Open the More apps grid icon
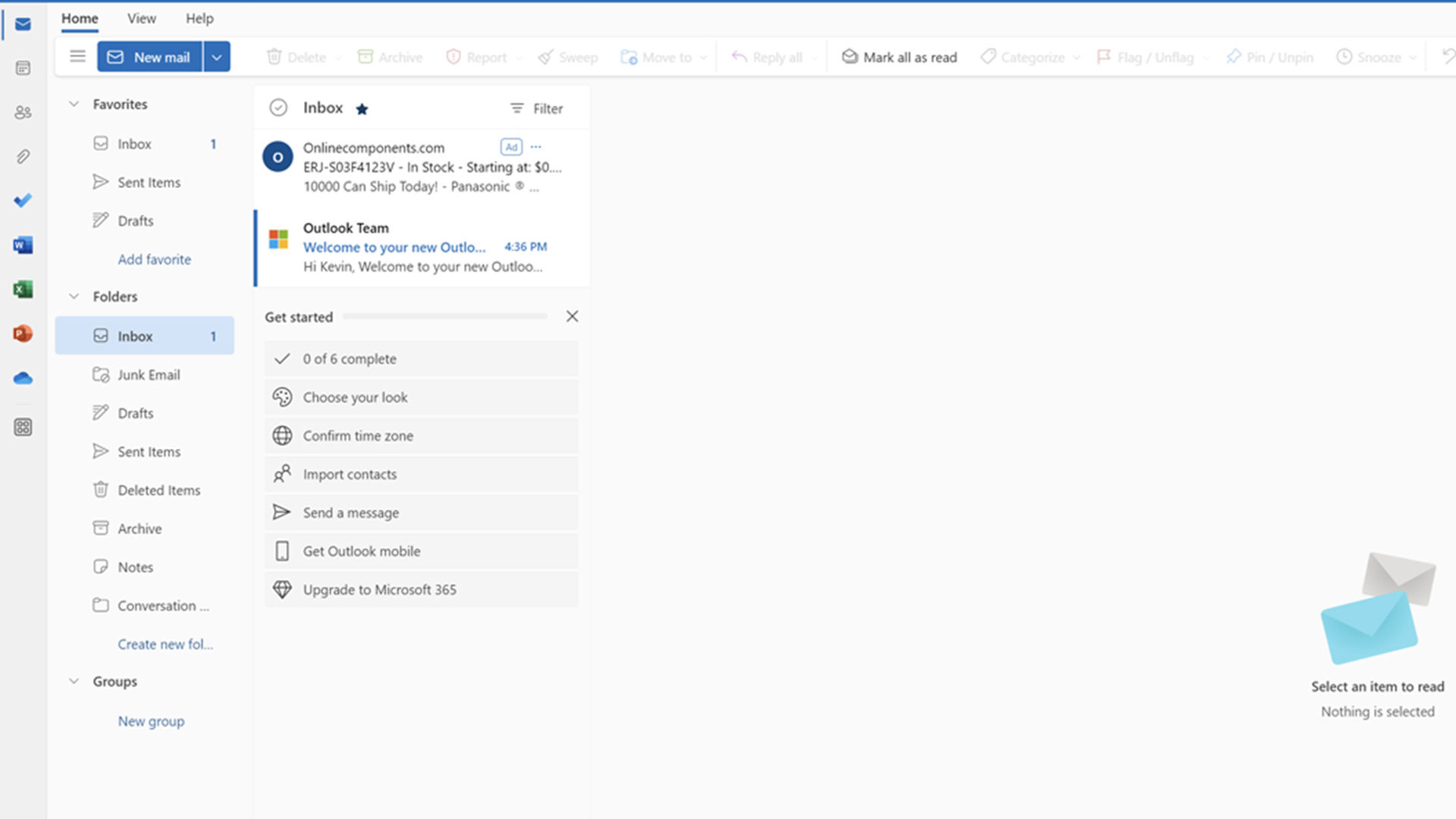This screenshot has height=819, width=1456. [x=23, y=427]
